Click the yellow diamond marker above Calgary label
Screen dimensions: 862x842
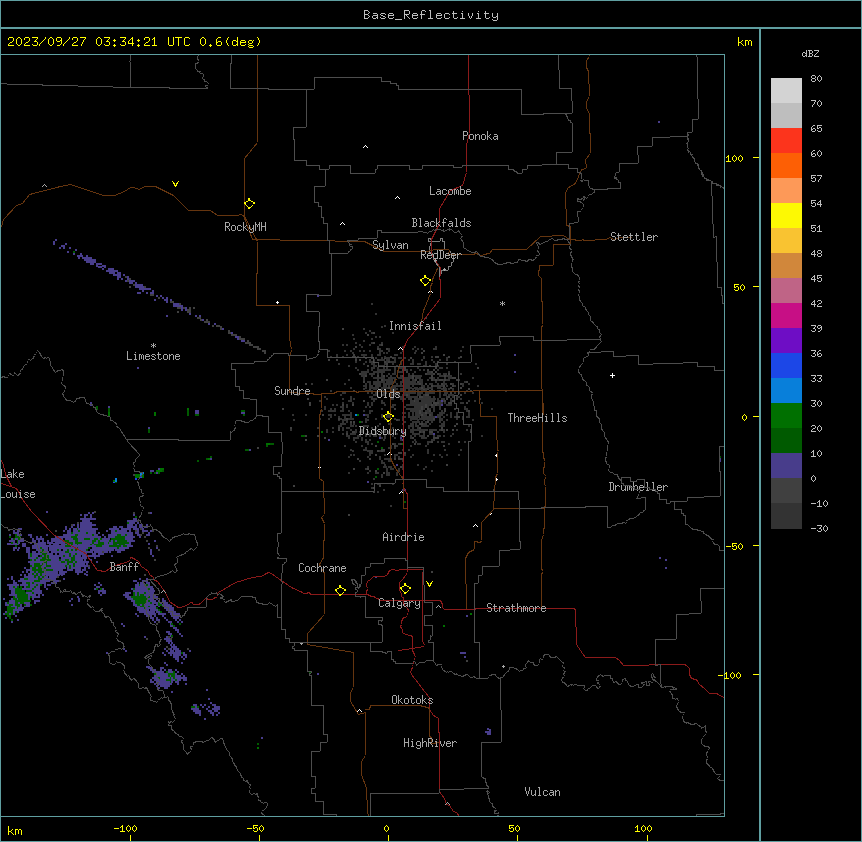tap(406, 588)
